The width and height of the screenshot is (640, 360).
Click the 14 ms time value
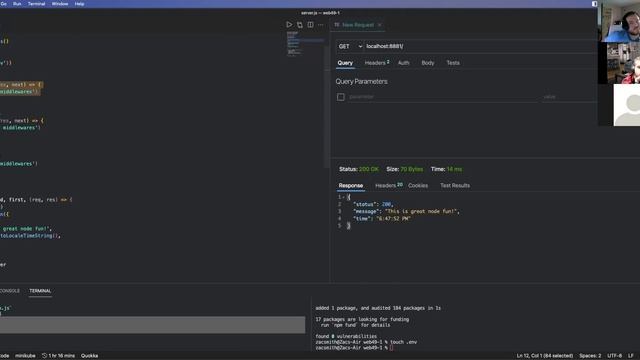pyautogui.click(x=454, y=169)
